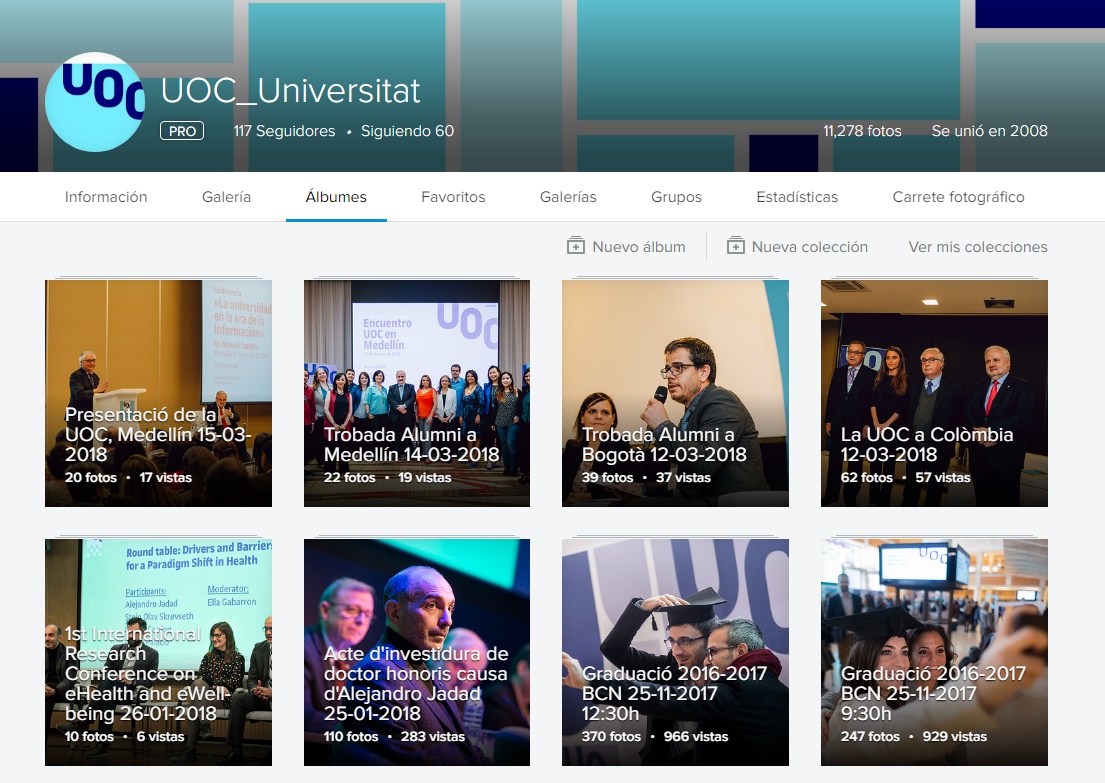Click the UOC_Universitat profile name

(x=290, y=91)
